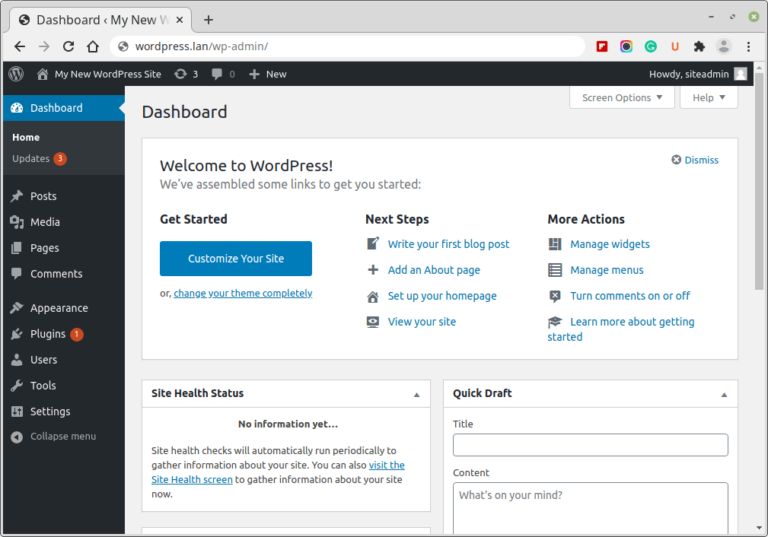Reload the page with browser refresh button
The image size is (768, 537).
tap(68, 46)
